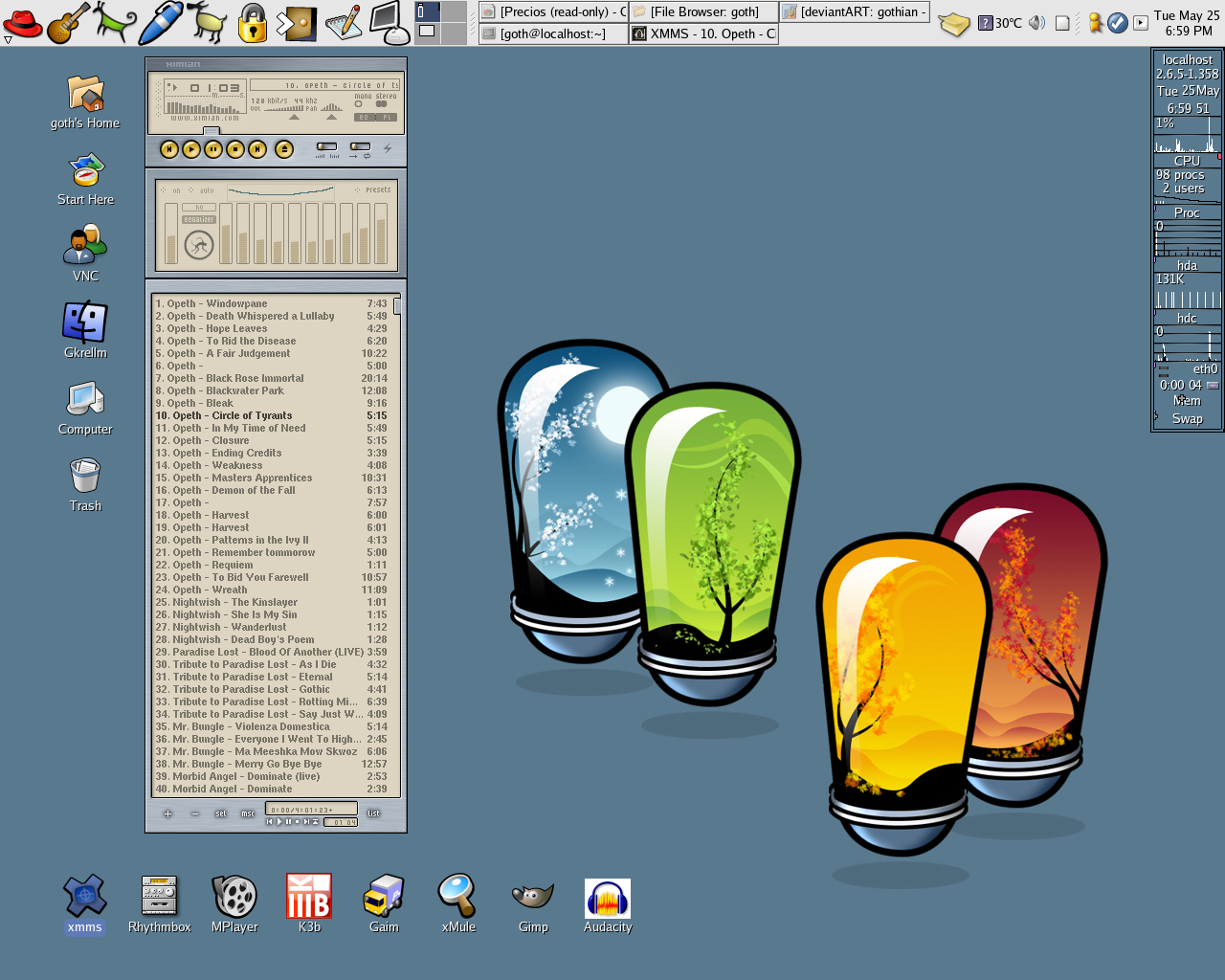1225x980 pixels.
Task: Click the playlist add (+) button
Action: pyautogui.click(x=167, y=813)
